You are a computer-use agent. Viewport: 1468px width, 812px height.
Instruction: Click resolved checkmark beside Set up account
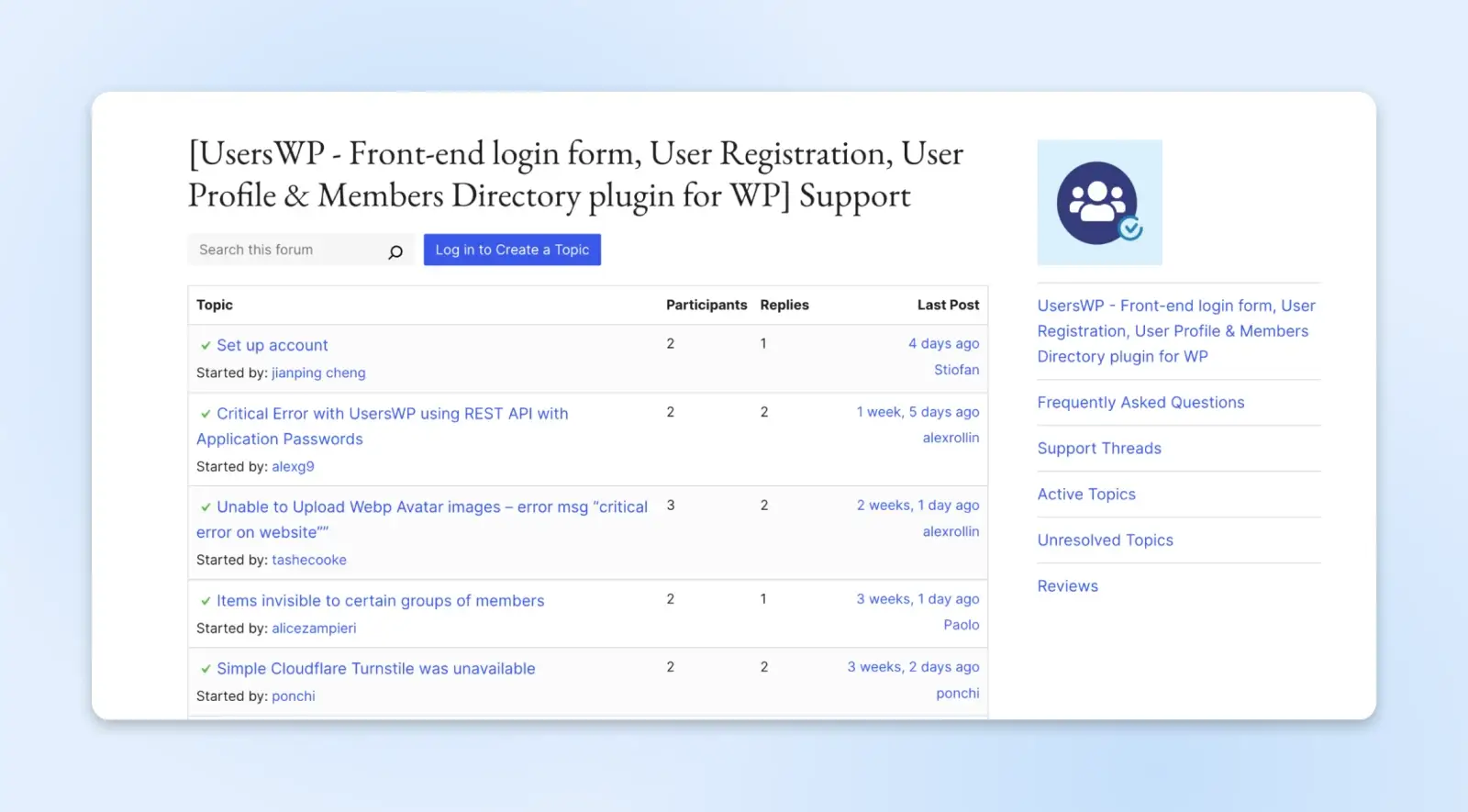tap(206, 346)
